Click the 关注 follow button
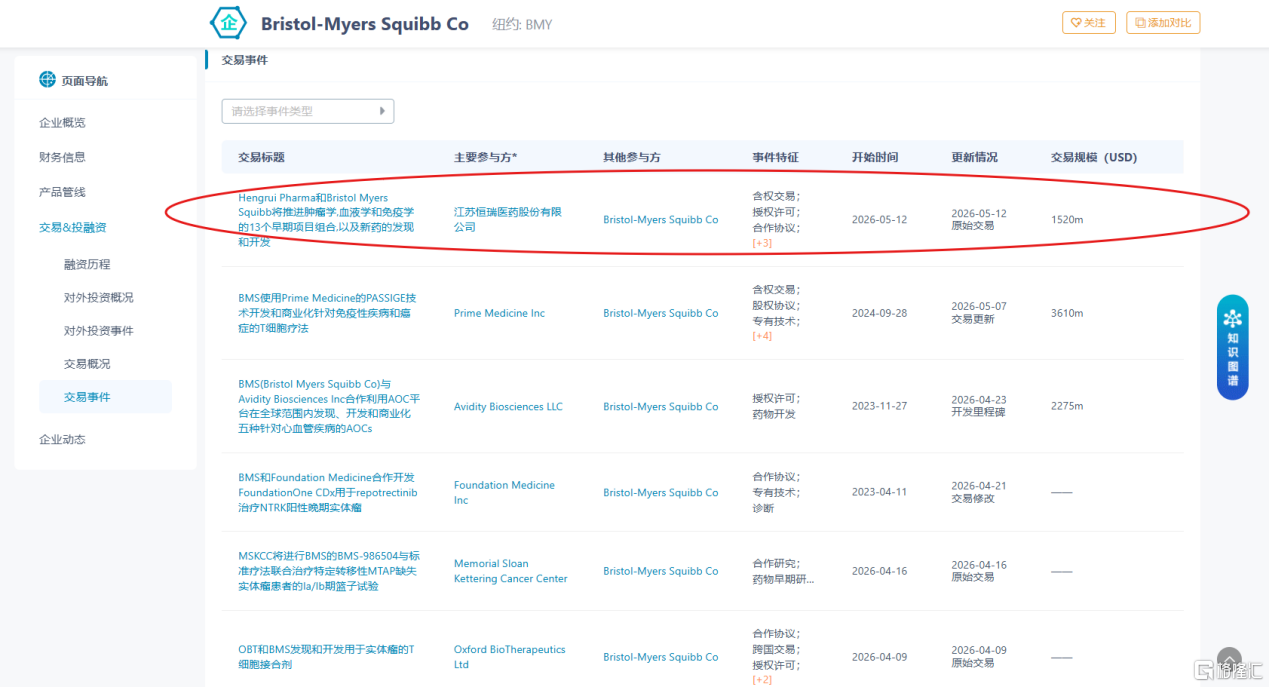Image resolution: width=1269 pixels, height=687 pixels. coord(1089,23)
